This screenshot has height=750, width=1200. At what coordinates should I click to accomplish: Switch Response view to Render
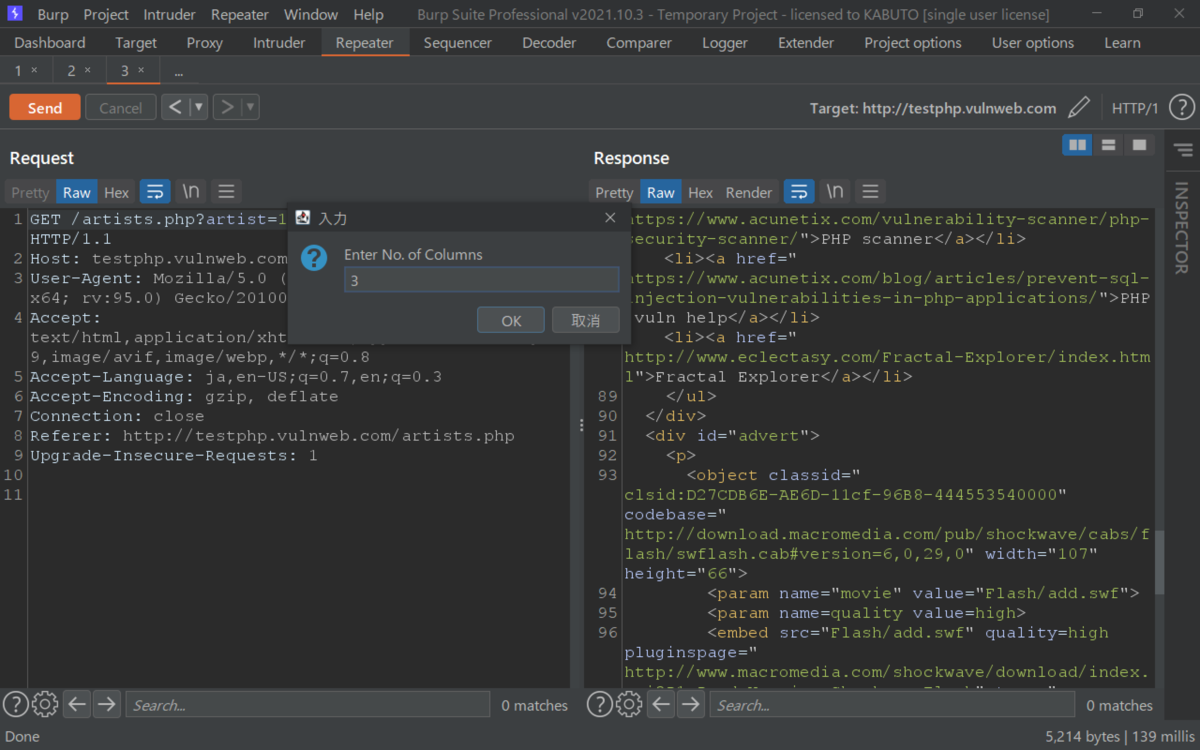(x=749, y=192)
